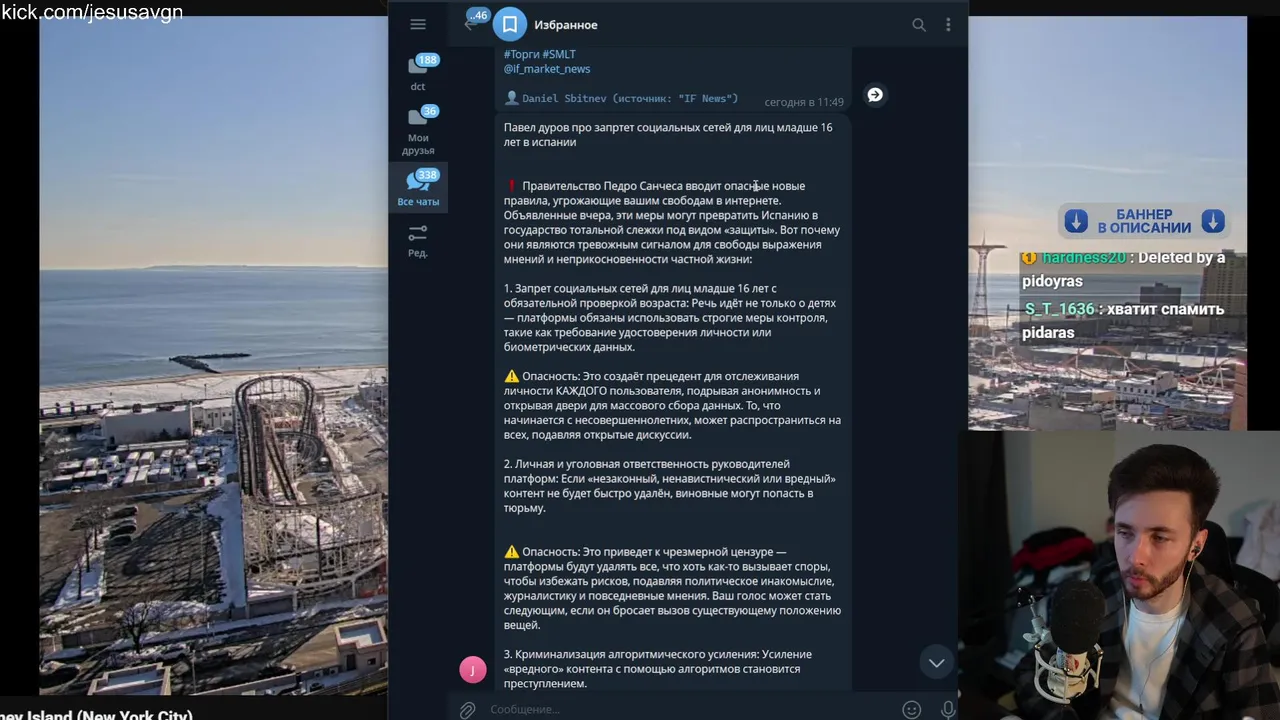Open the #SMLT hashtag
This screenshot has width=1280, height=720.
pos(559,54)
